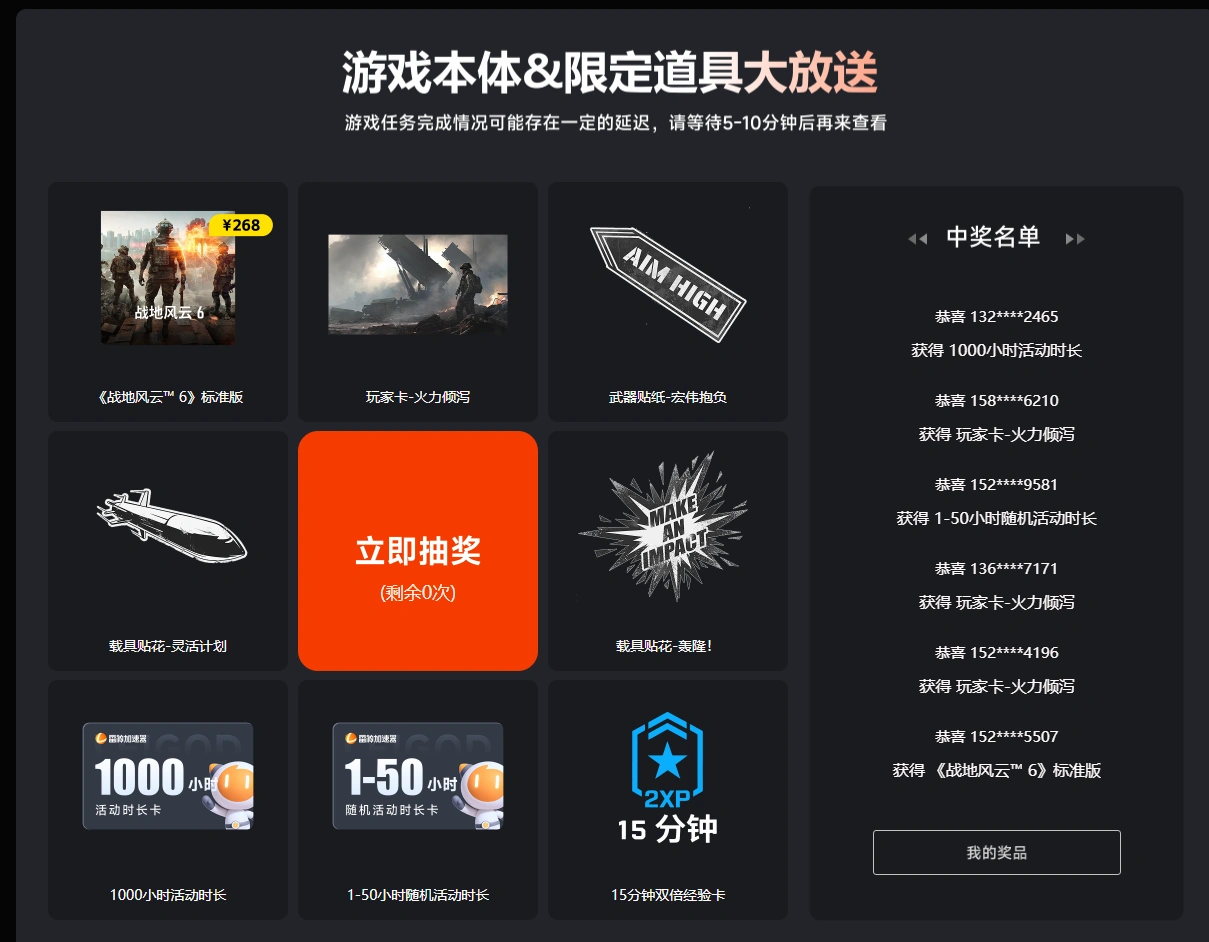Open 我的奖品 my prizes button
Screen dimensions: 1209x942
996,852
